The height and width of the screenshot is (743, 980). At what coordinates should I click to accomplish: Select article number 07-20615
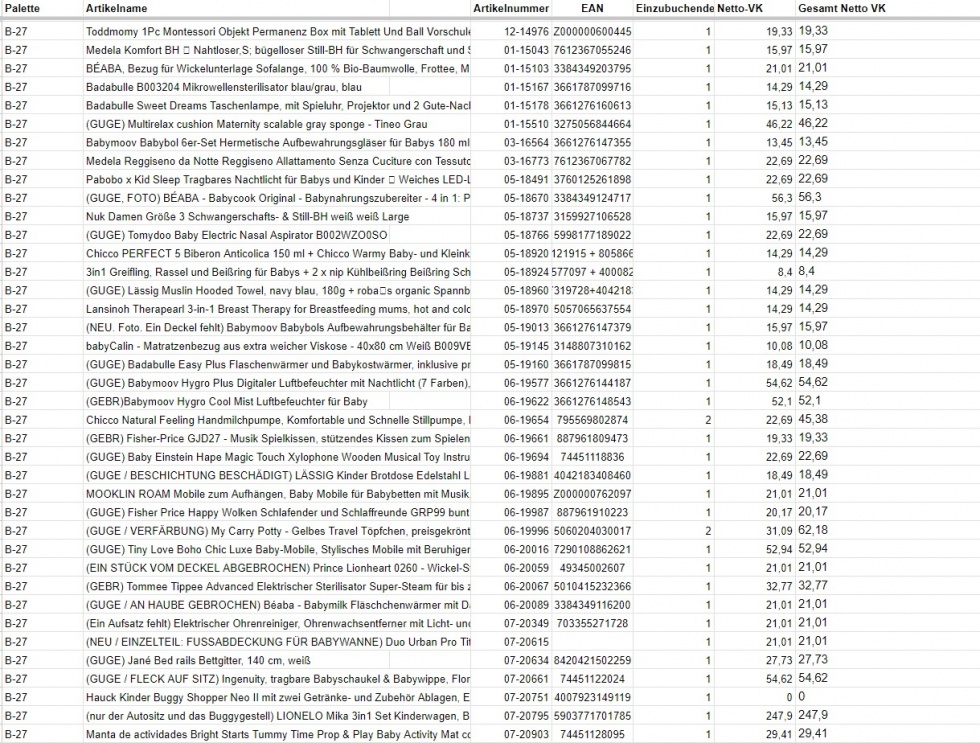tap(526, 642)
